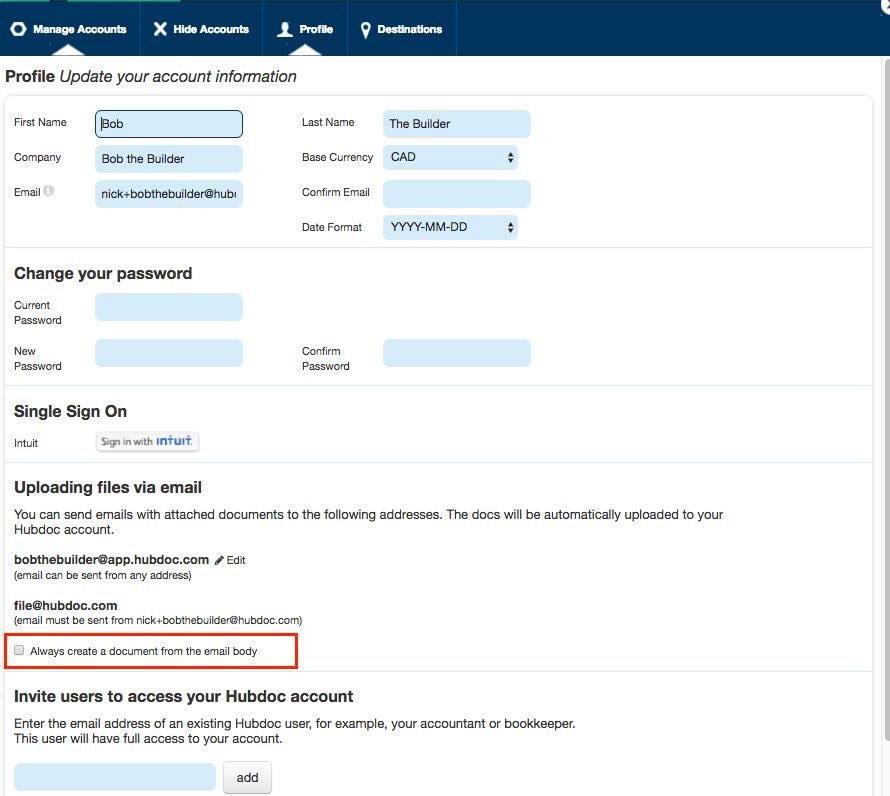Screen dimensions: 890x796
Task: Click the pencil Edit icon for the upload email
Action: [x=218, y=560]
